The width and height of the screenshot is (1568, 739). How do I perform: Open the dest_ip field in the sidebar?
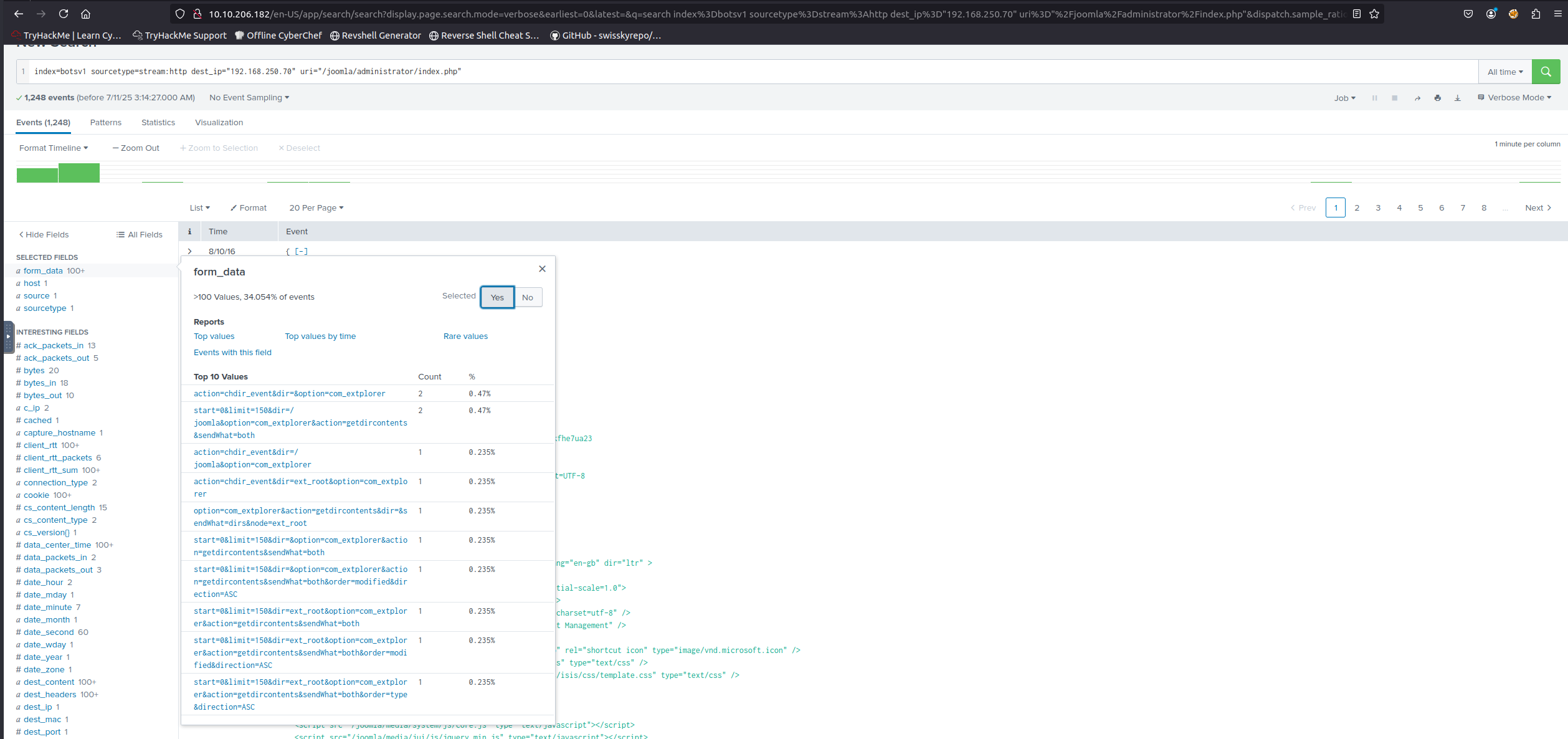click(37, 707)
